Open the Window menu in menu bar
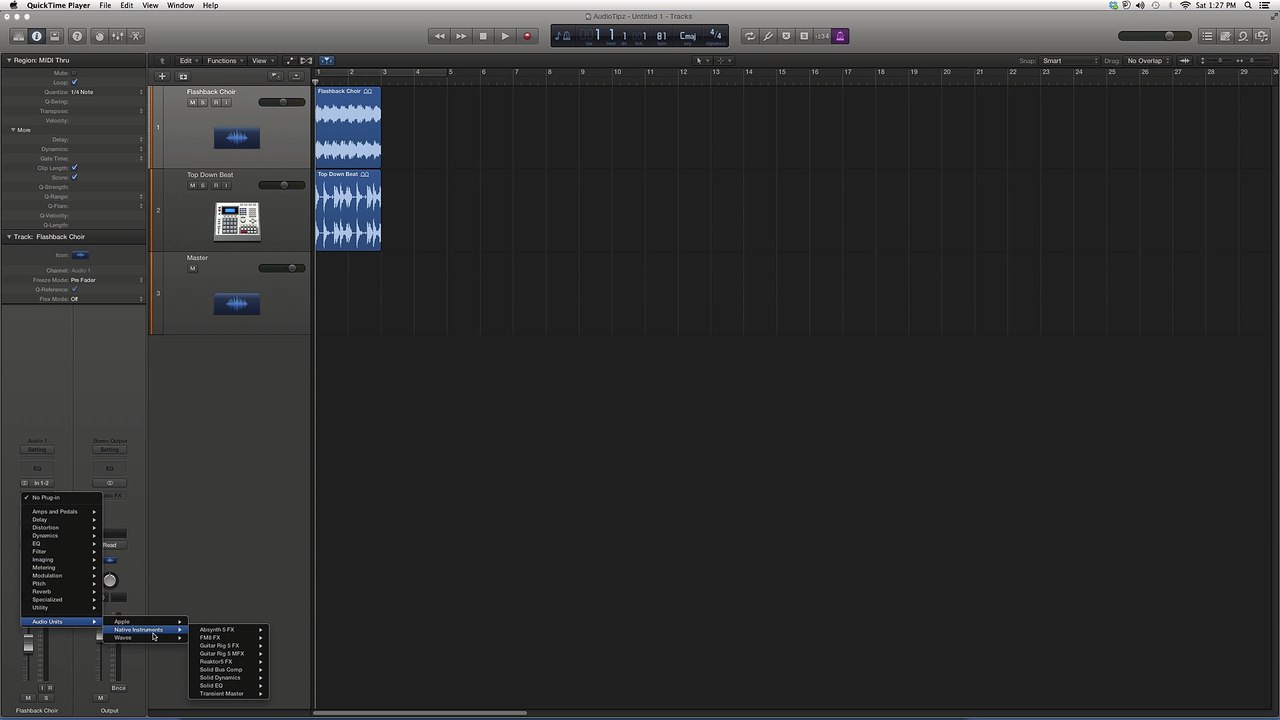 click(181, 5)
